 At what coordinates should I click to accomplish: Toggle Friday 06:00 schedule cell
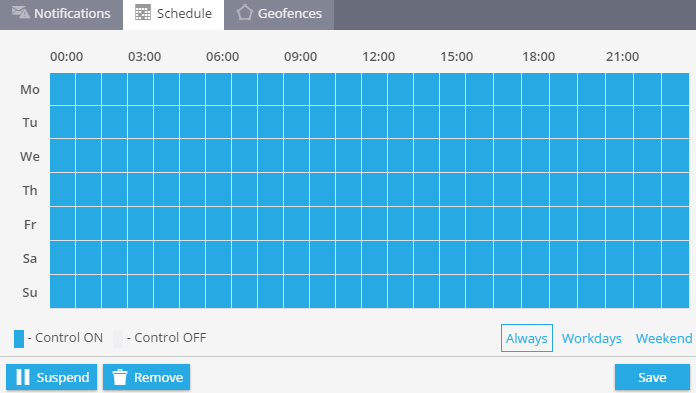[218, 224]
